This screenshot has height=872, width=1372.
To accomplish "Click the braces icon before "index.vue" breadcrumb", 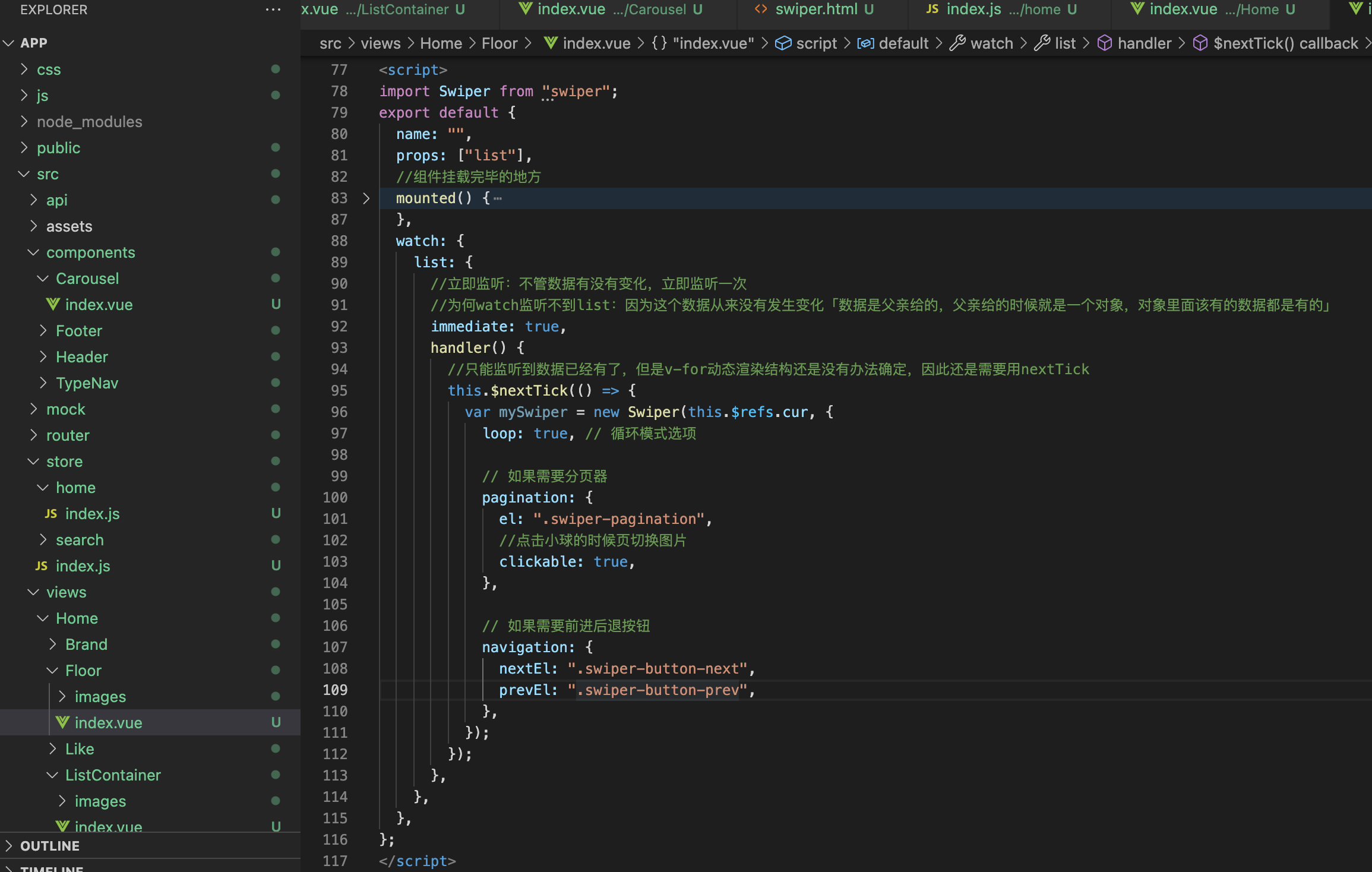I will click(659, 43).
